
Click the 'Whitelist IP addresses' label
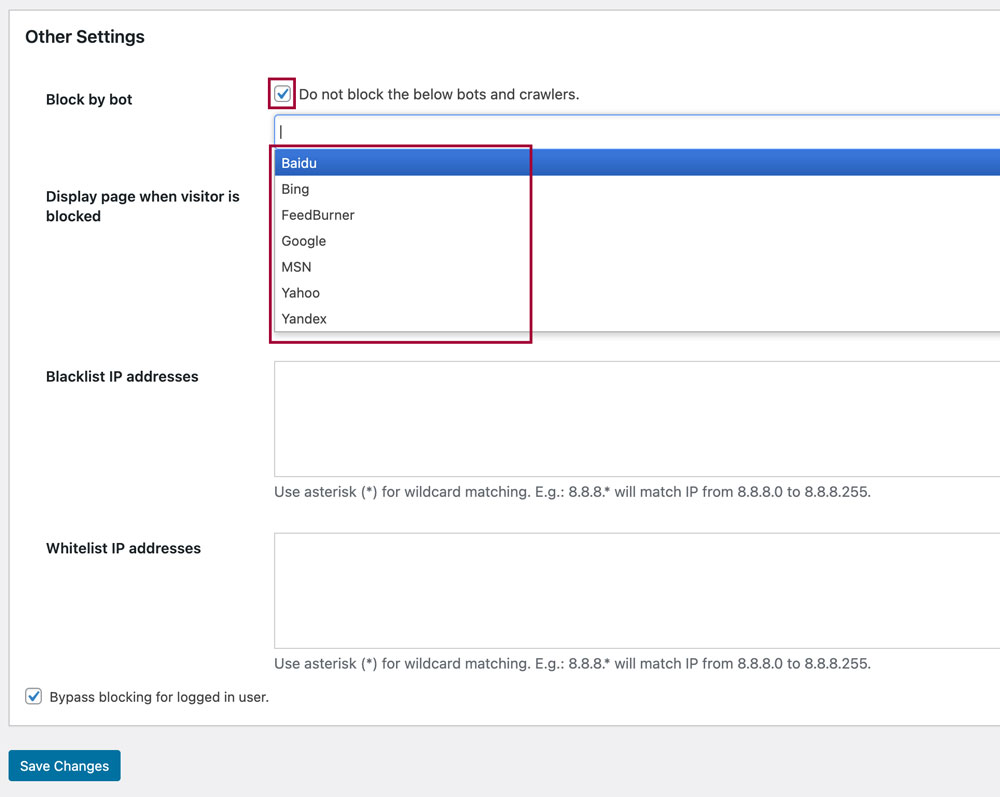[123, 548]
